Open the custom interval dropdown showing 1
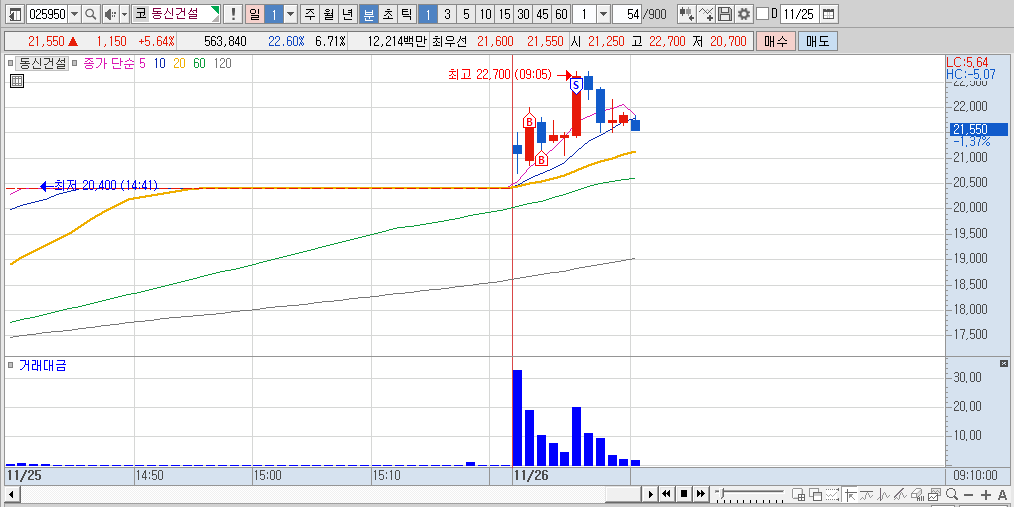Viewport: 1014px width, 507px height. coord(603,14)
